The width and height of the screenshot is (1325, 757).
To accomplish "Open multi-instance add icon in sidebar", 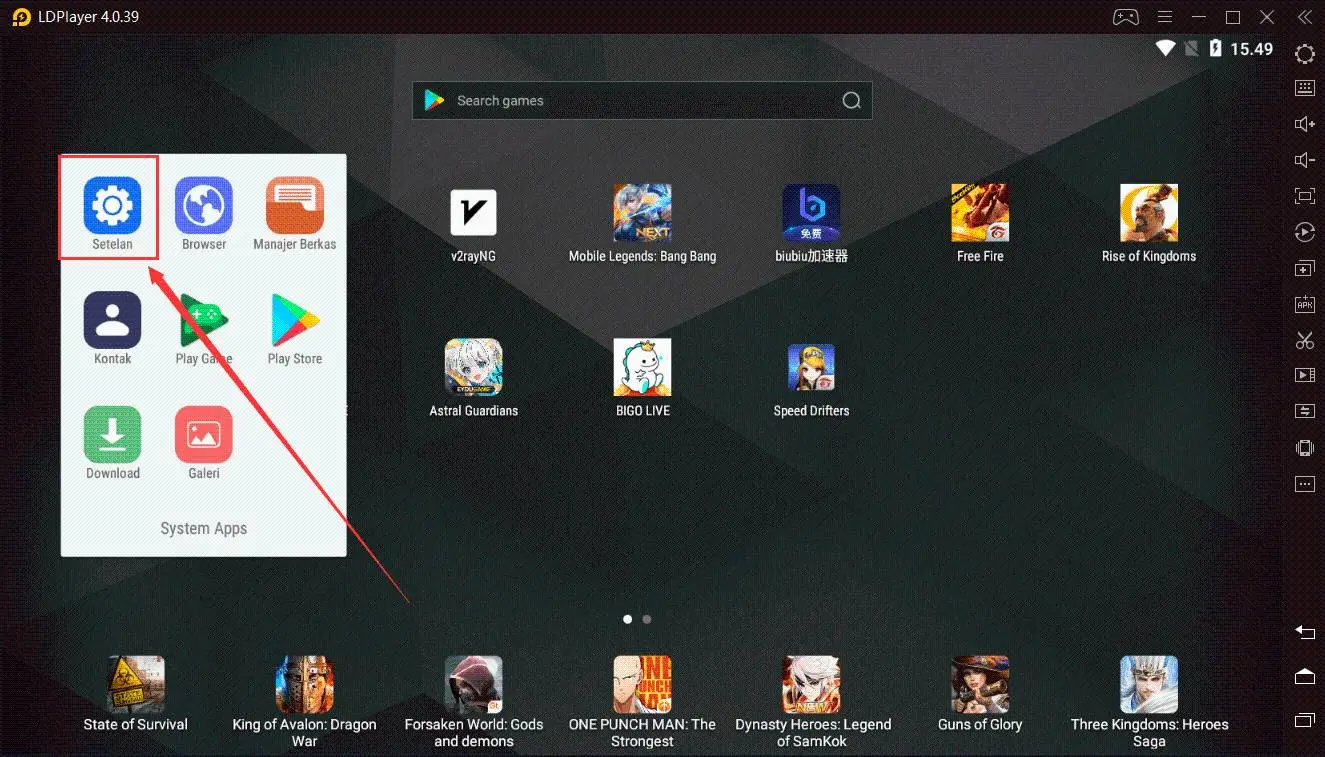I will [1305, 268].
